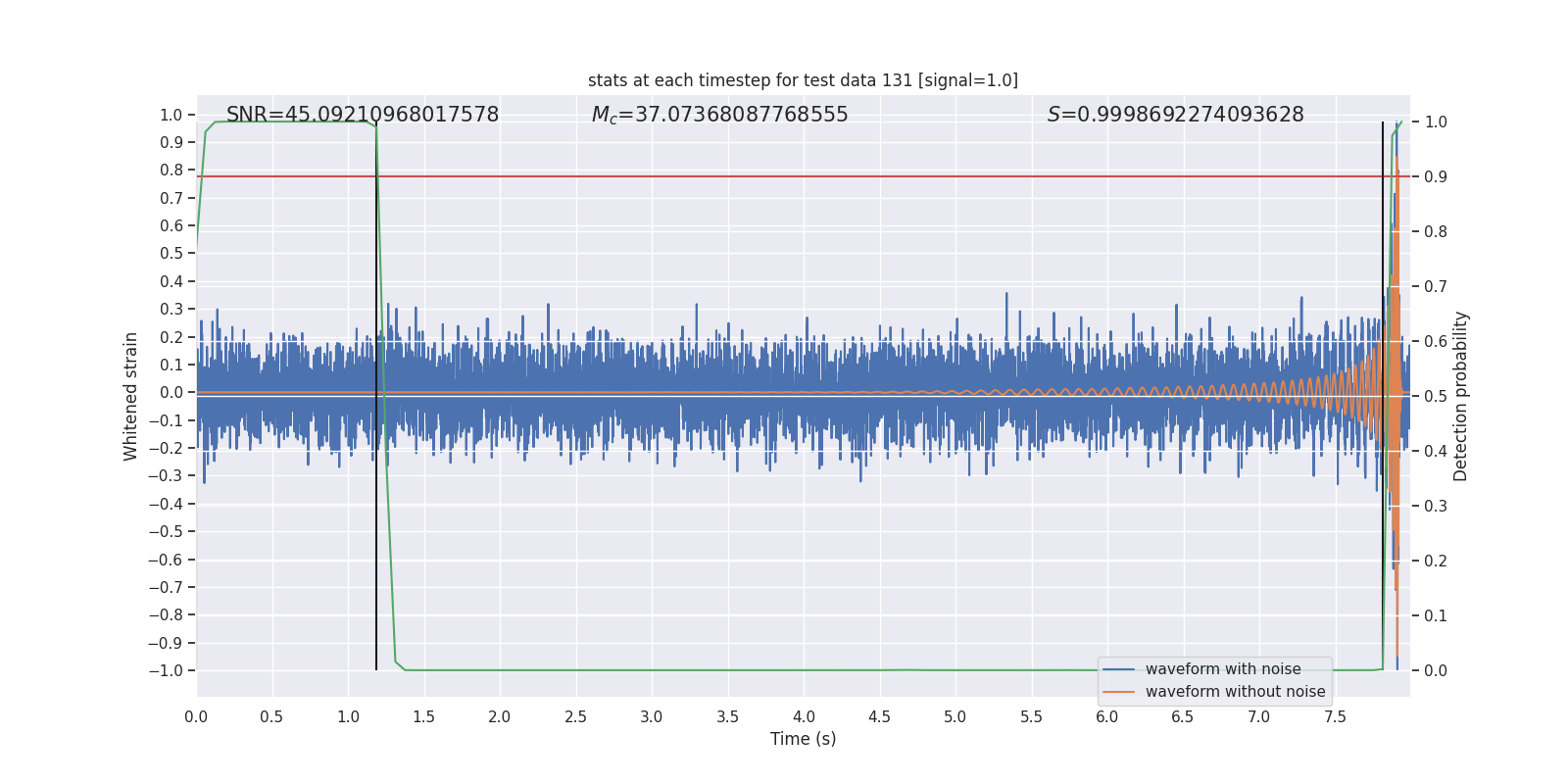The width and height of the screenshot is (1568, 784).
Task: Click the black vertical marker near 7.8 seconds
Action: pyautogui.click(x=1383, y=396)
